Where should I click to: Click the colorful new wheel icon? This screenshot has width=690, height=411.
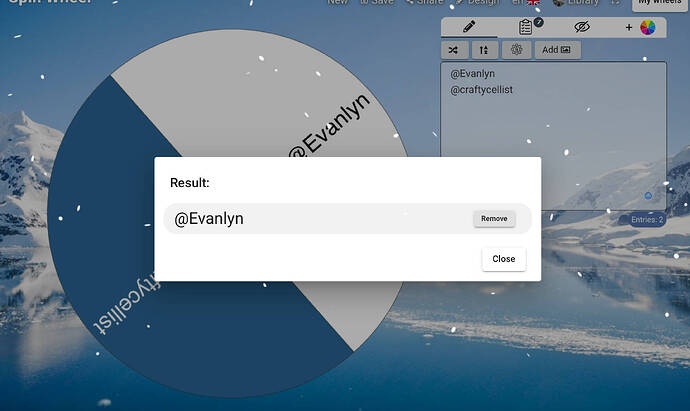click(647, 27)
